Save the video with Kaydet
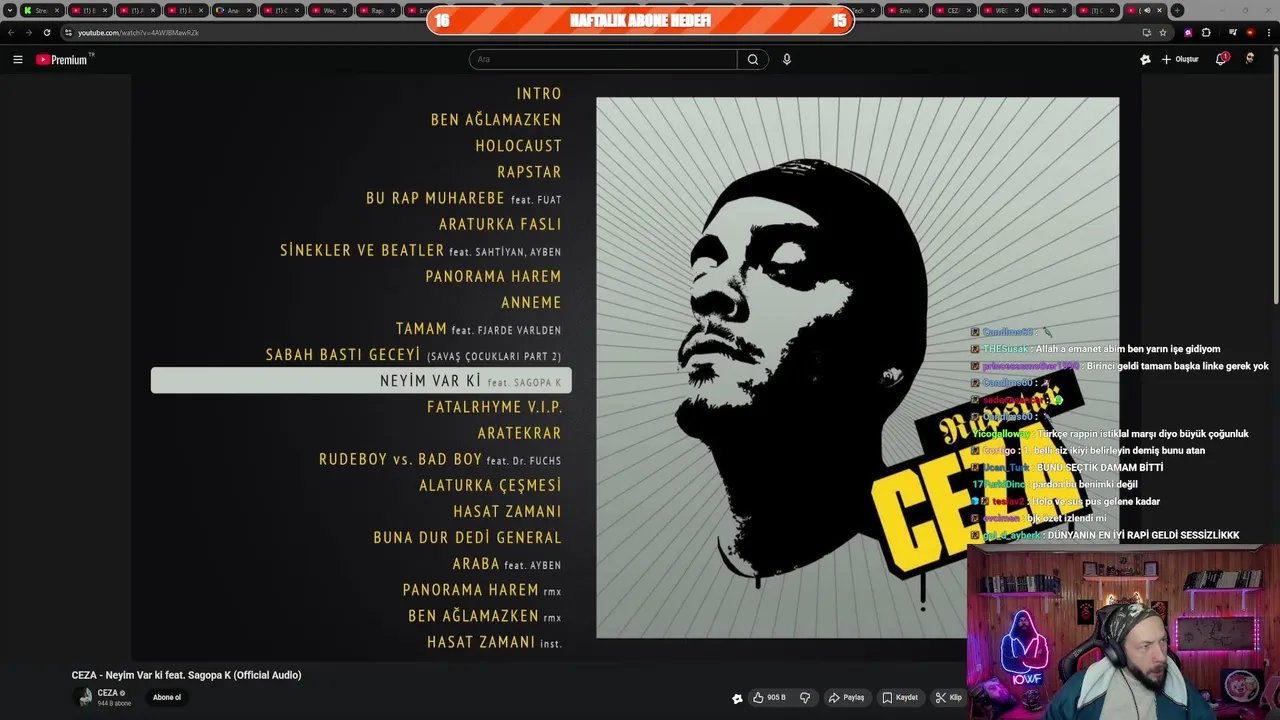 click(900, 698)
